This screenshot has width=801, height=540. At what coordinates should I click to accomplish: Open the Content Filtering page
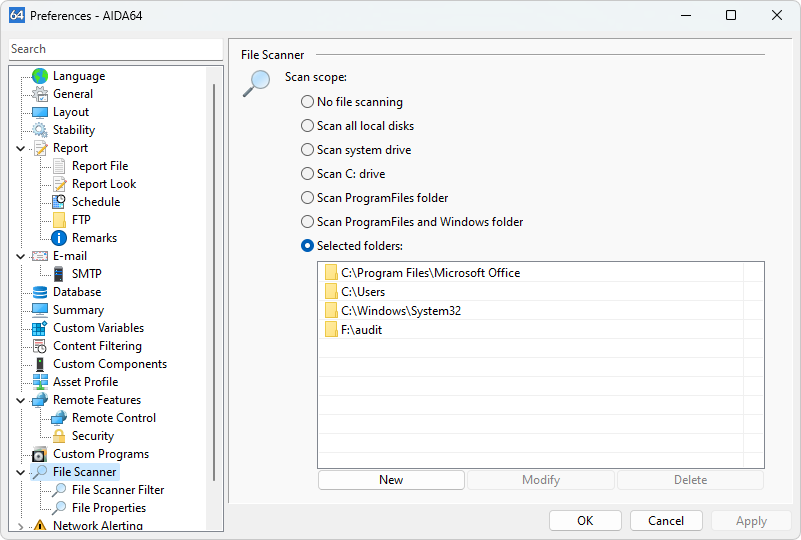97,346
